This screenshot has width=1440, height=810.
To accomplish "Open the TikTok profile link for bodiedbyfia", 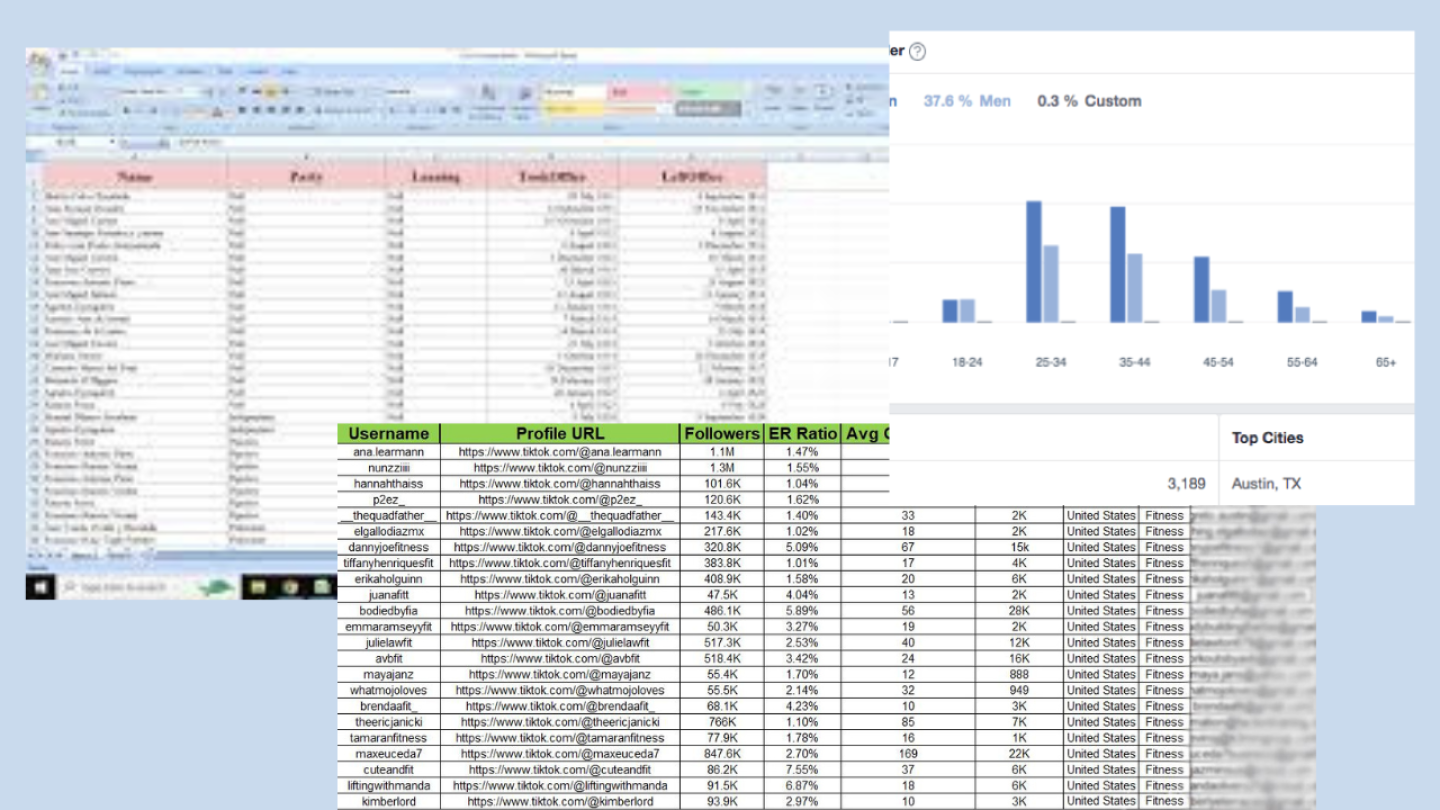I will pyautogui.click(x=560, y=611).
